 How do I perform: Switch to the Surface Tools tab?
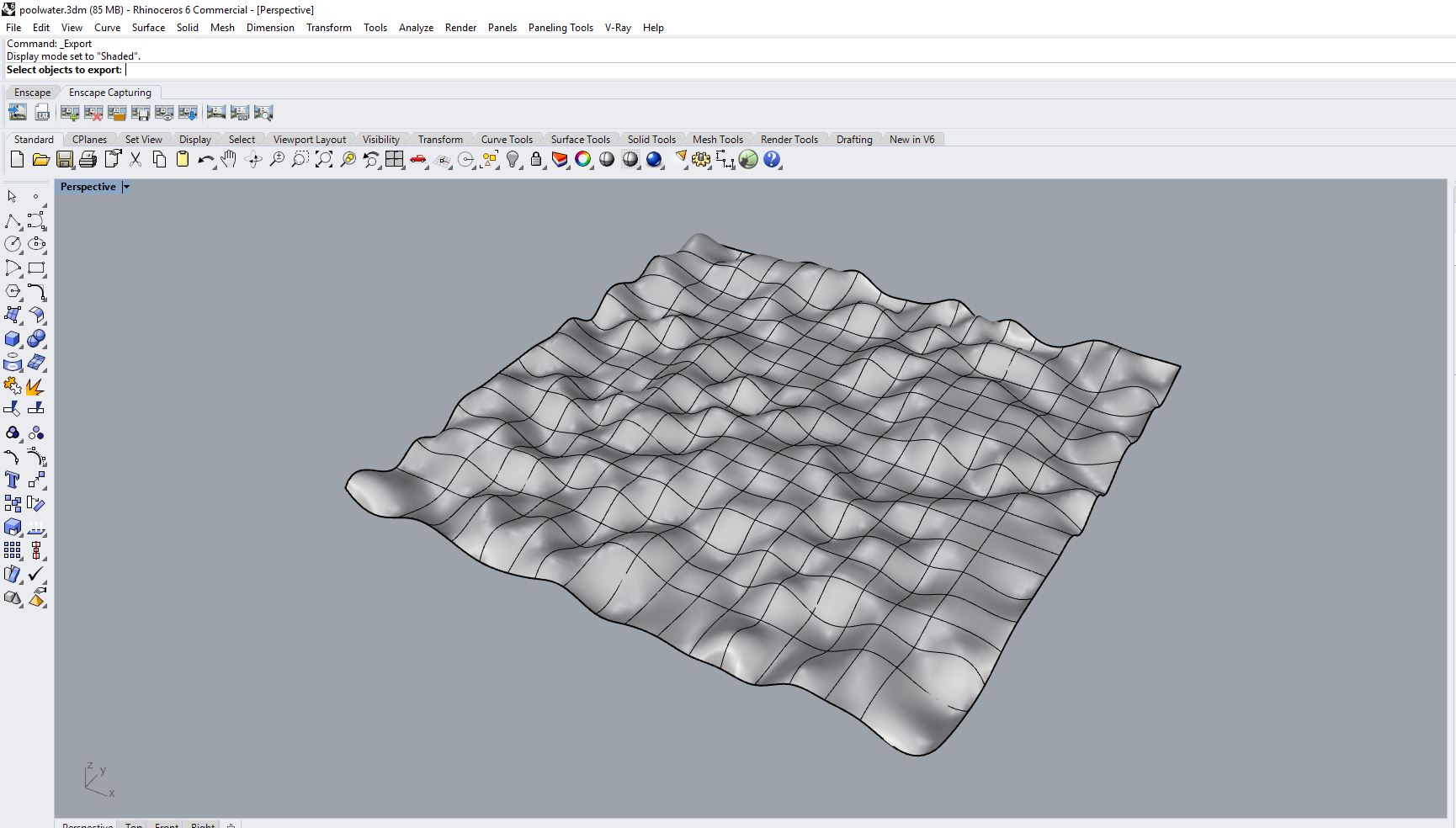[581, 140]
